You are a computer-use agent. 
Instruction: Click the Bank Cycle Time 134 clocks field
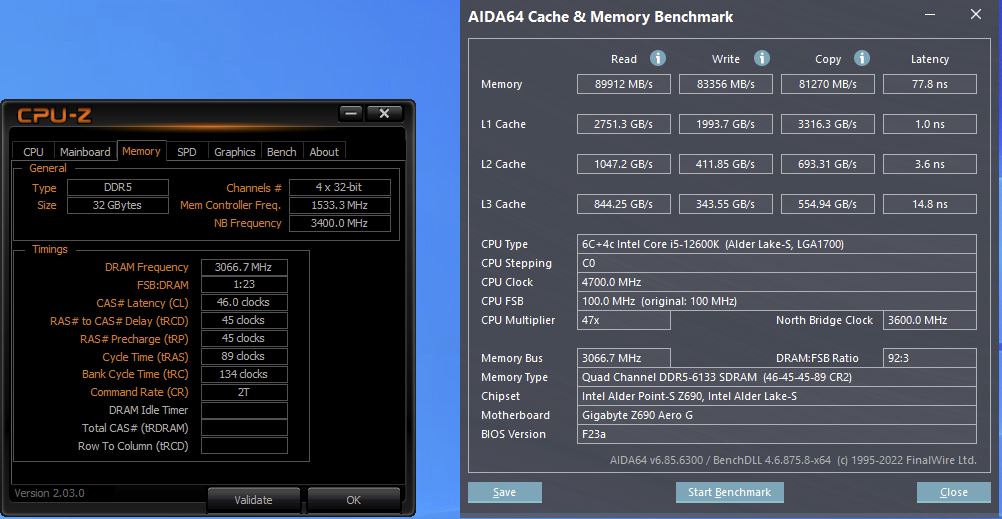244,374
